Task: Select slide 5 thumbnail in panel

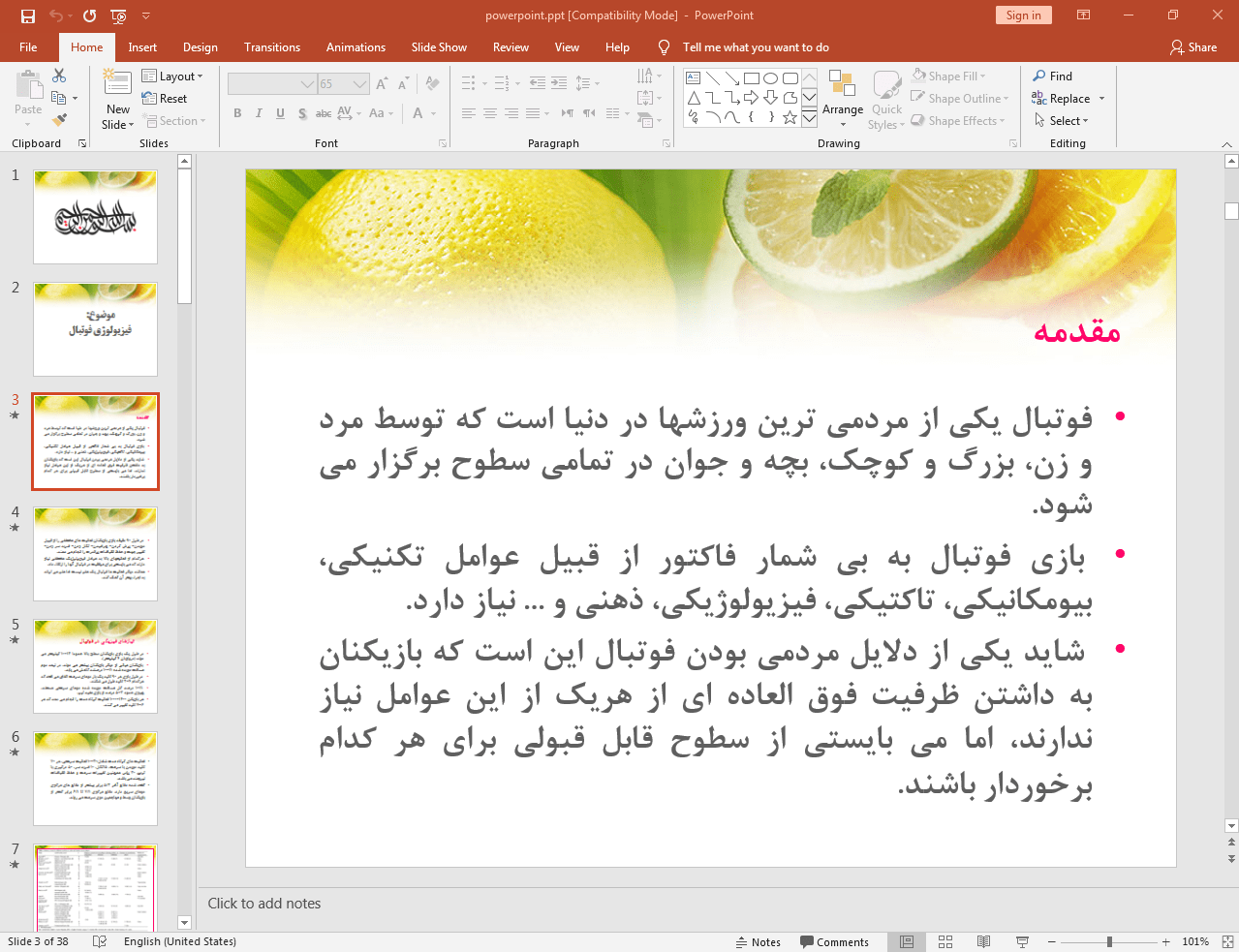Action: [94, 665]
